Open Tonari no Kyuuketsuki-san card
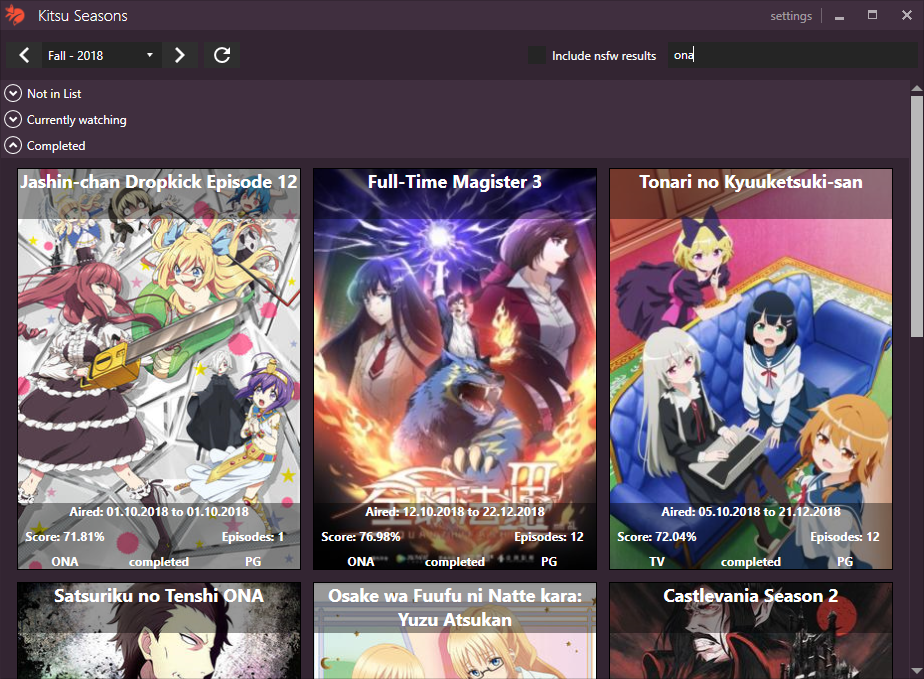Viewport: 924px width, 679px height. point(751,369)
